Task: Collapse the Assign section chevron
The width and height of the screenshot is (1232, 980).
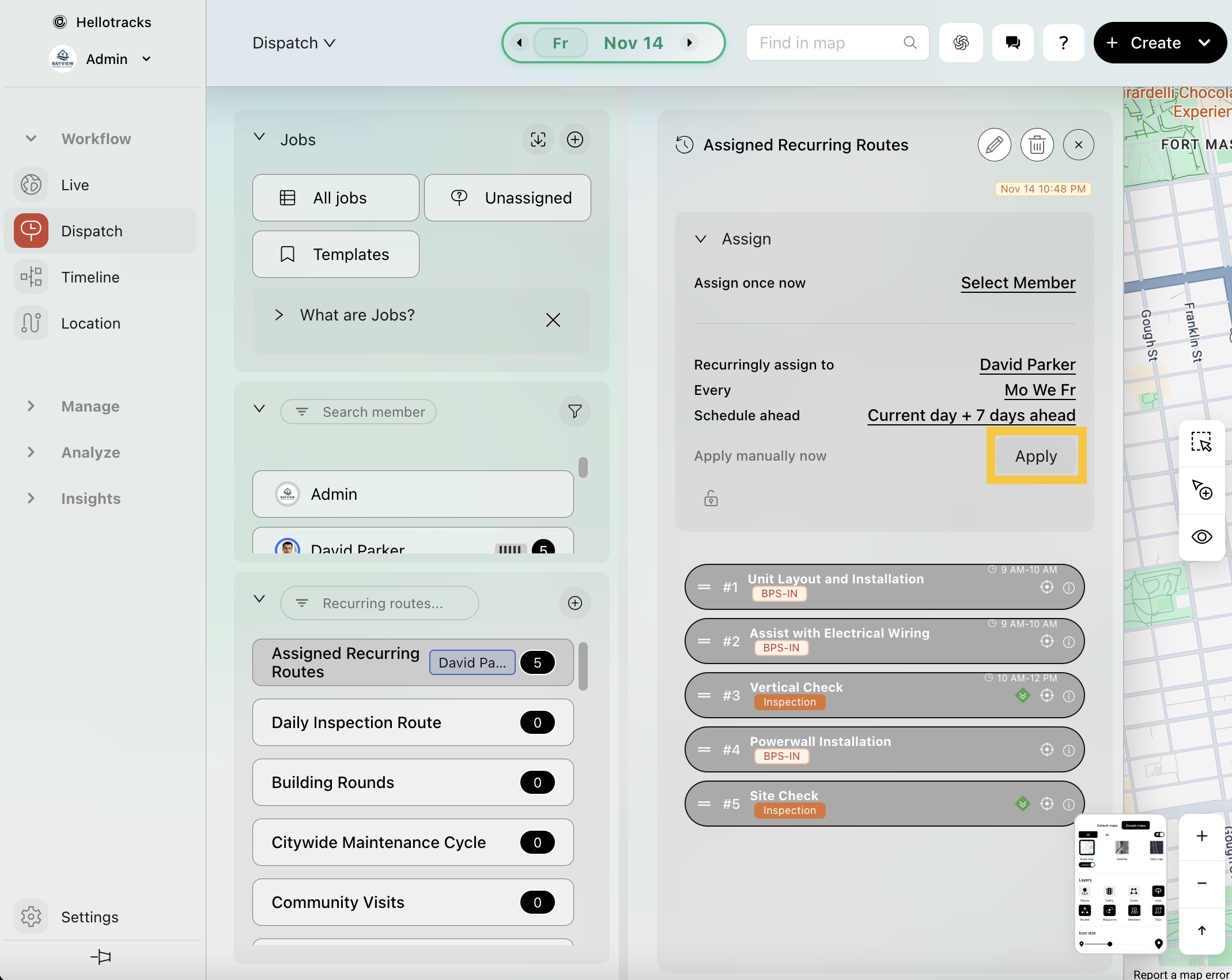Action: (x=701, y=239)
